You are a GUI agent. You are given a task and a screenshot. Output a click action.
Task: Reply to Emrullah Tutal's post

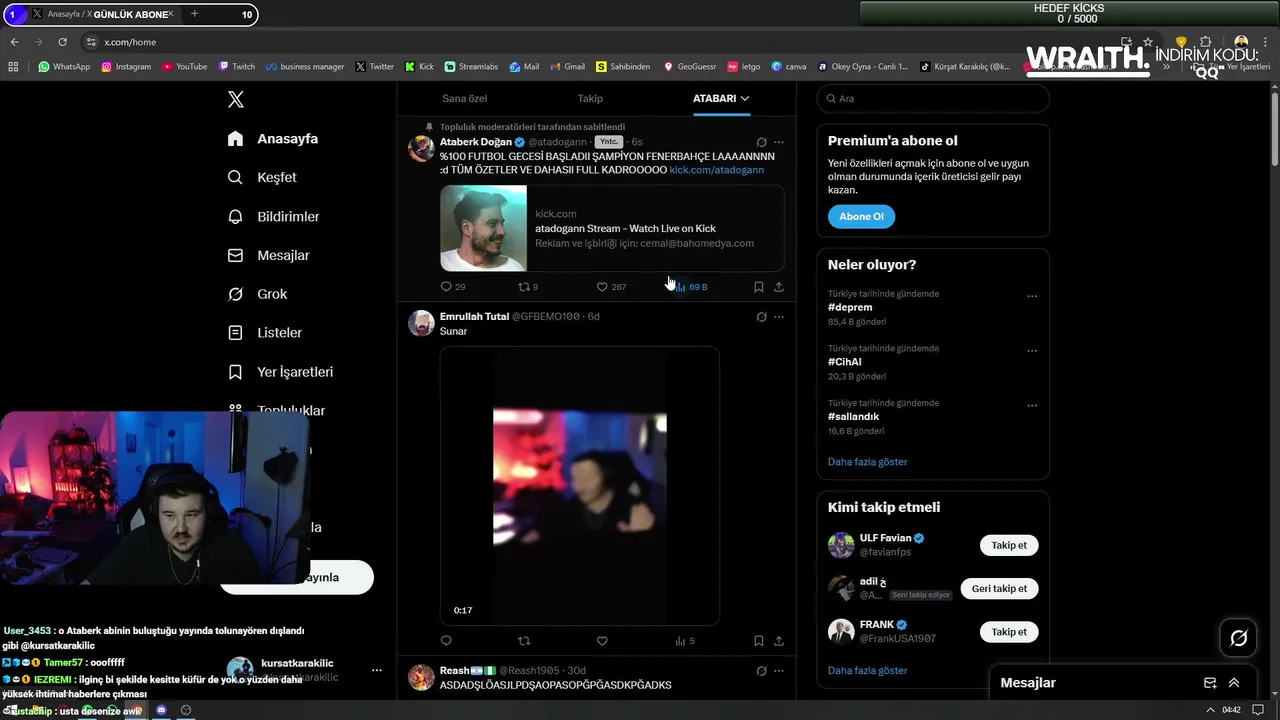coord(446,641)
